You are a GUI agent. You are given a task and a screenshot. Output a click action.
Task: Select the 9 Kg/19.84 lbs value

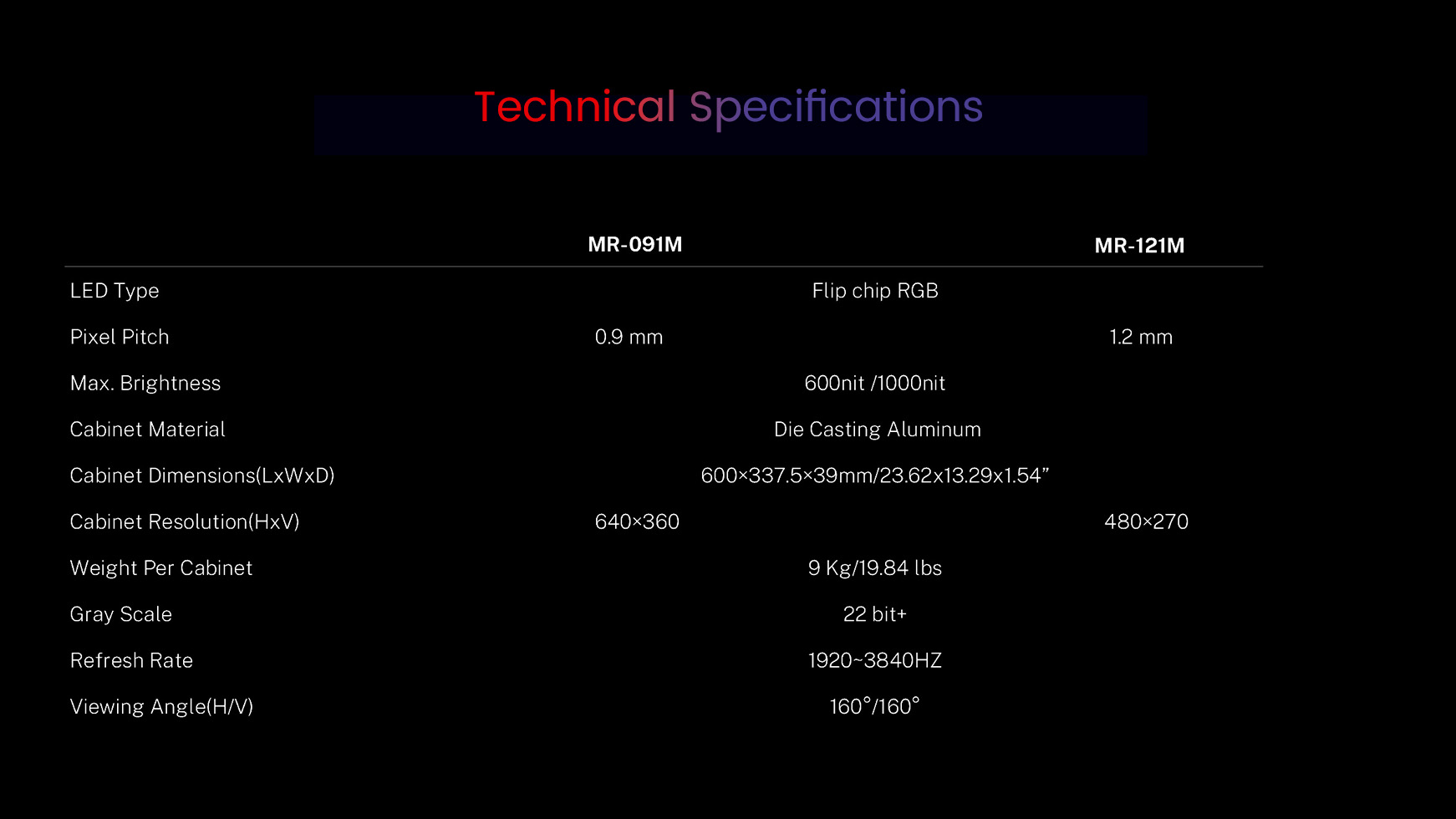(874, 568)
